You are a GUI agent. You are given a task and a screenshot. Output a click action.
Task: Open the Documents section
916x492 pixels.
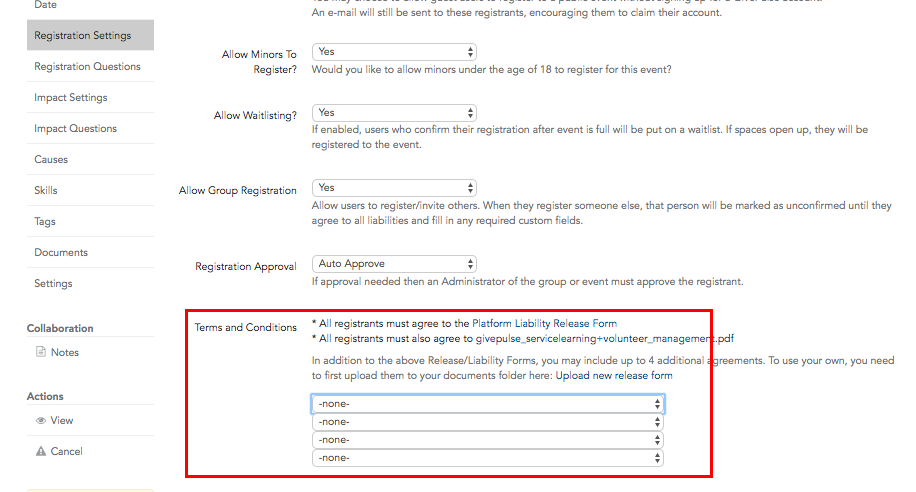tap(91, 252)
